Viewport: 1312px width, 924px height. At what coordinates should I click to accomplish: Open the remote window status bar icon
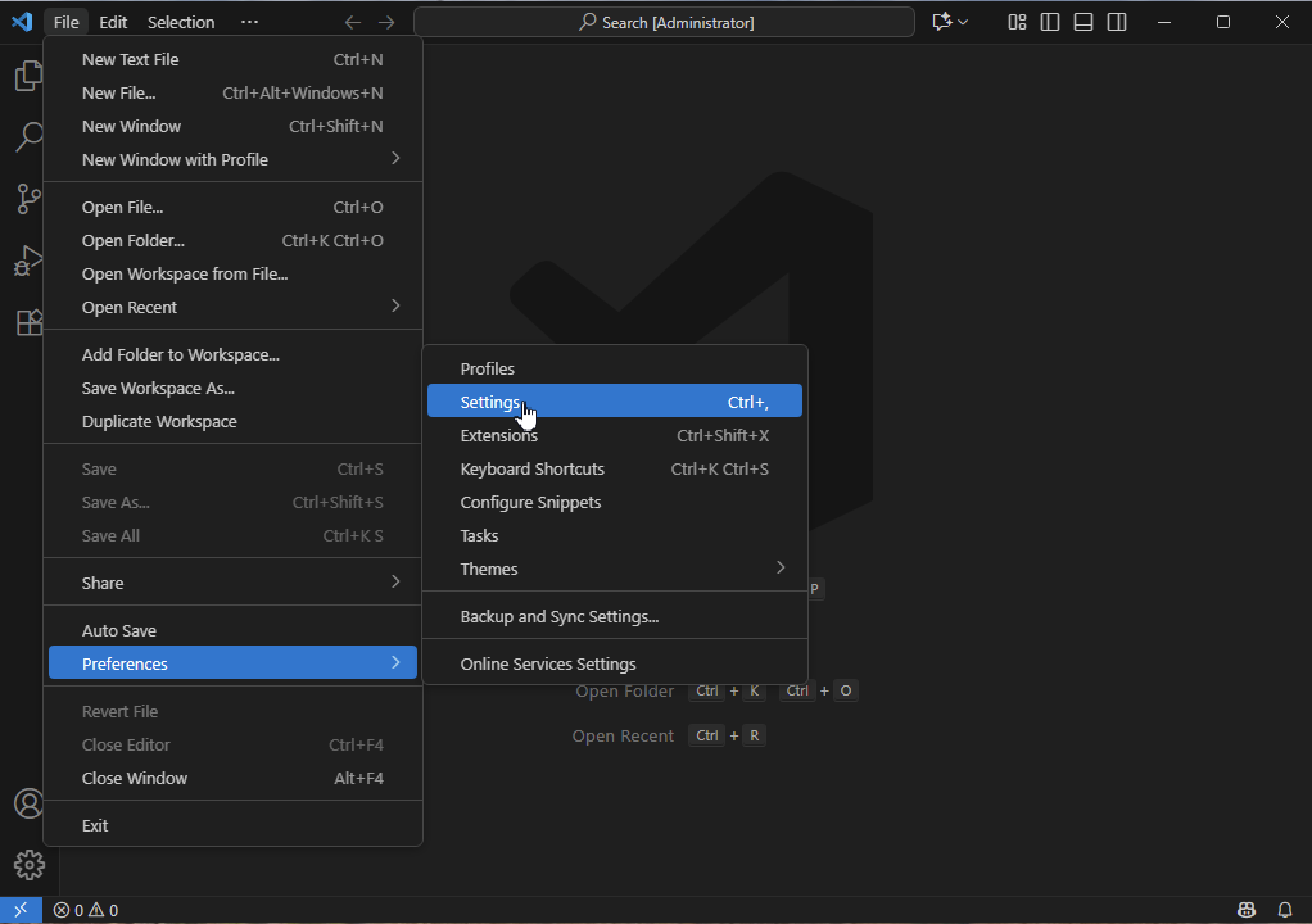[21, 910]
